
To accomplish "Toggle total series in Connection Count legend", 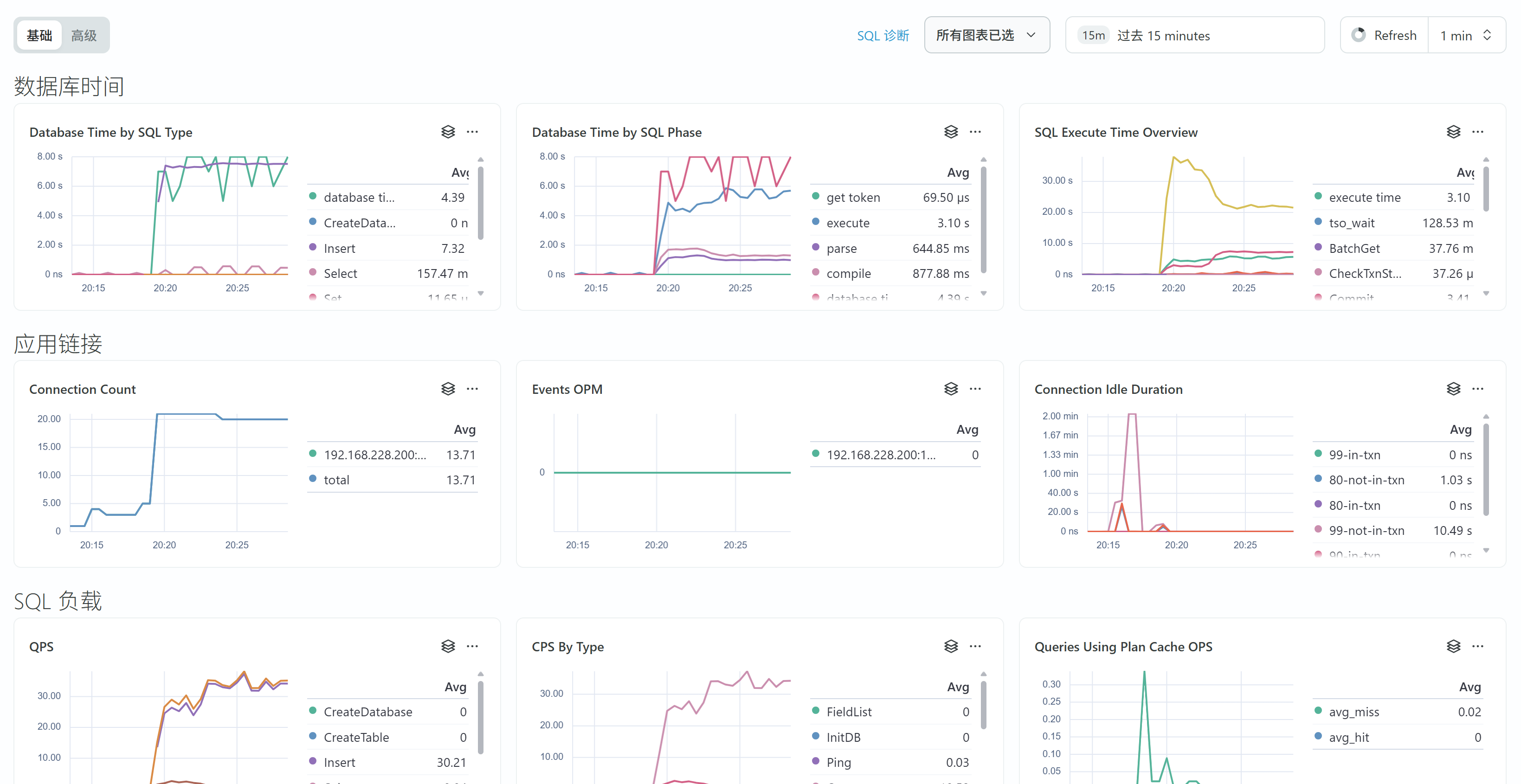I will coord(336,480).
